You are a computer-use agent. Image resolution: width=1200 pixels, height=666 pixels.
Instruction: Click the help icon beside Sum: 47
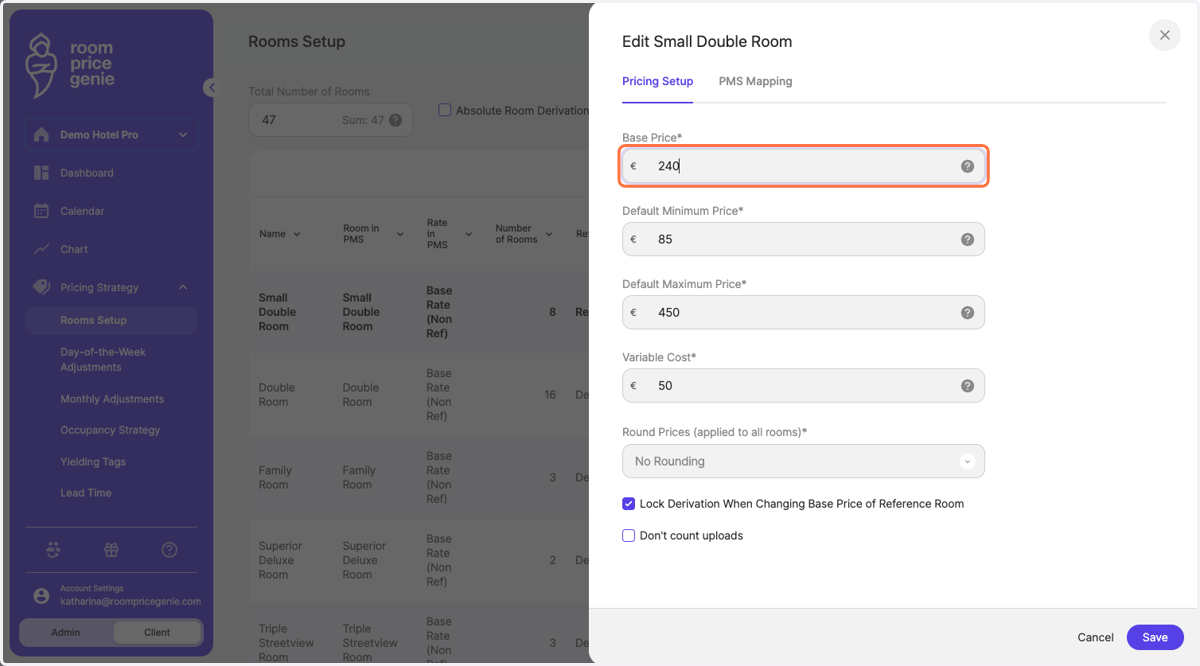point(395,120)
